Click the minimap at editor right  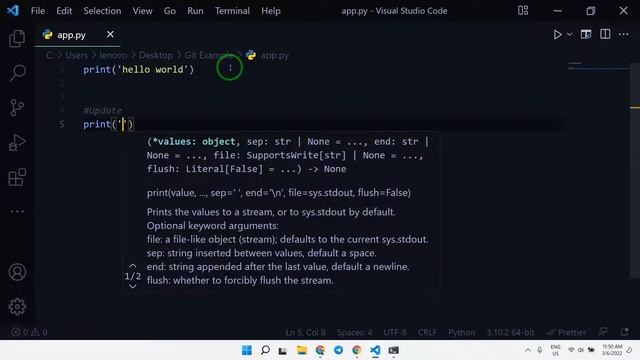coord(598,67)
